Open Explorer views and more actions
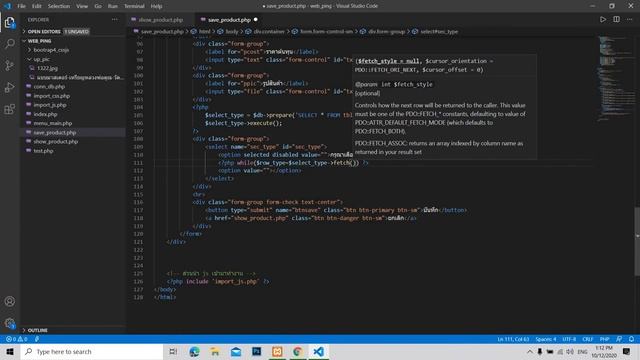This screenshot has width=640, height=360. click(x=115, y=19)
